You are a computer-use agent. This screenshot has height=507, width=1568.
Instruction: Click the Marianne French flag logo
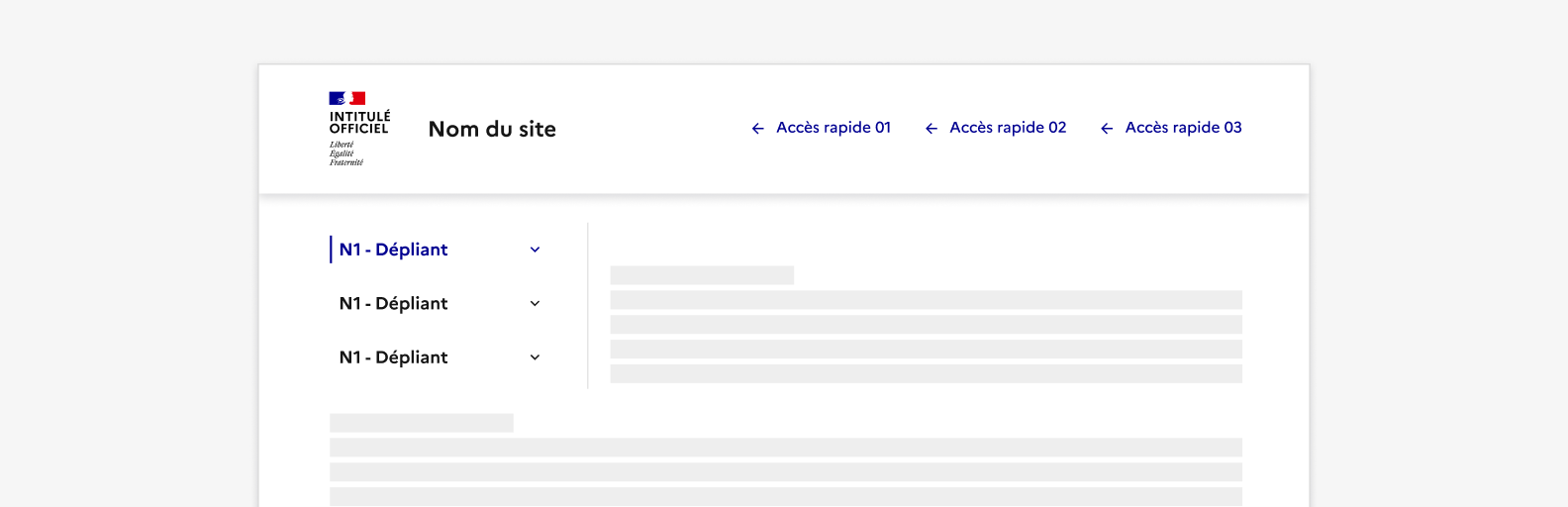pyautogui.click(x=346, y=98)
